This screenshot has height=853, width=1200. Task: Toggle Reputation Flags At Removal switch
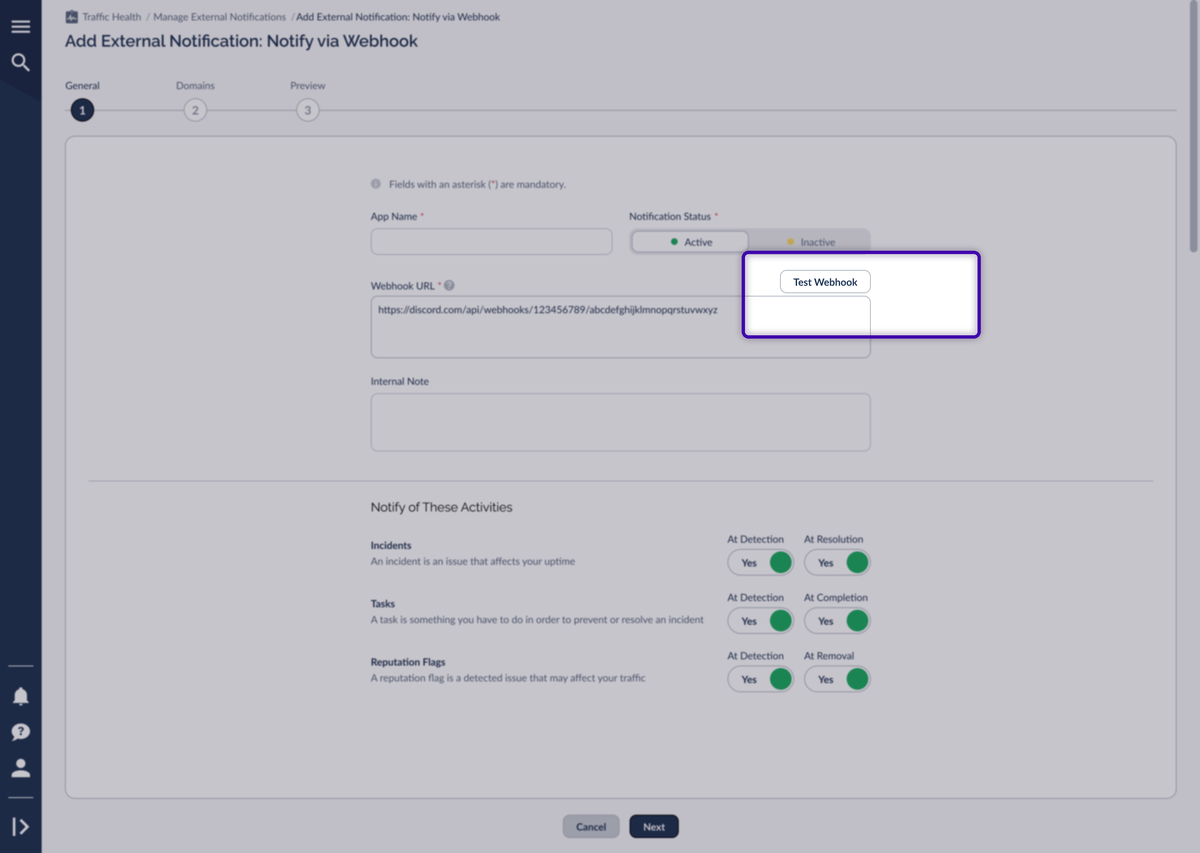tap(837, 679)
